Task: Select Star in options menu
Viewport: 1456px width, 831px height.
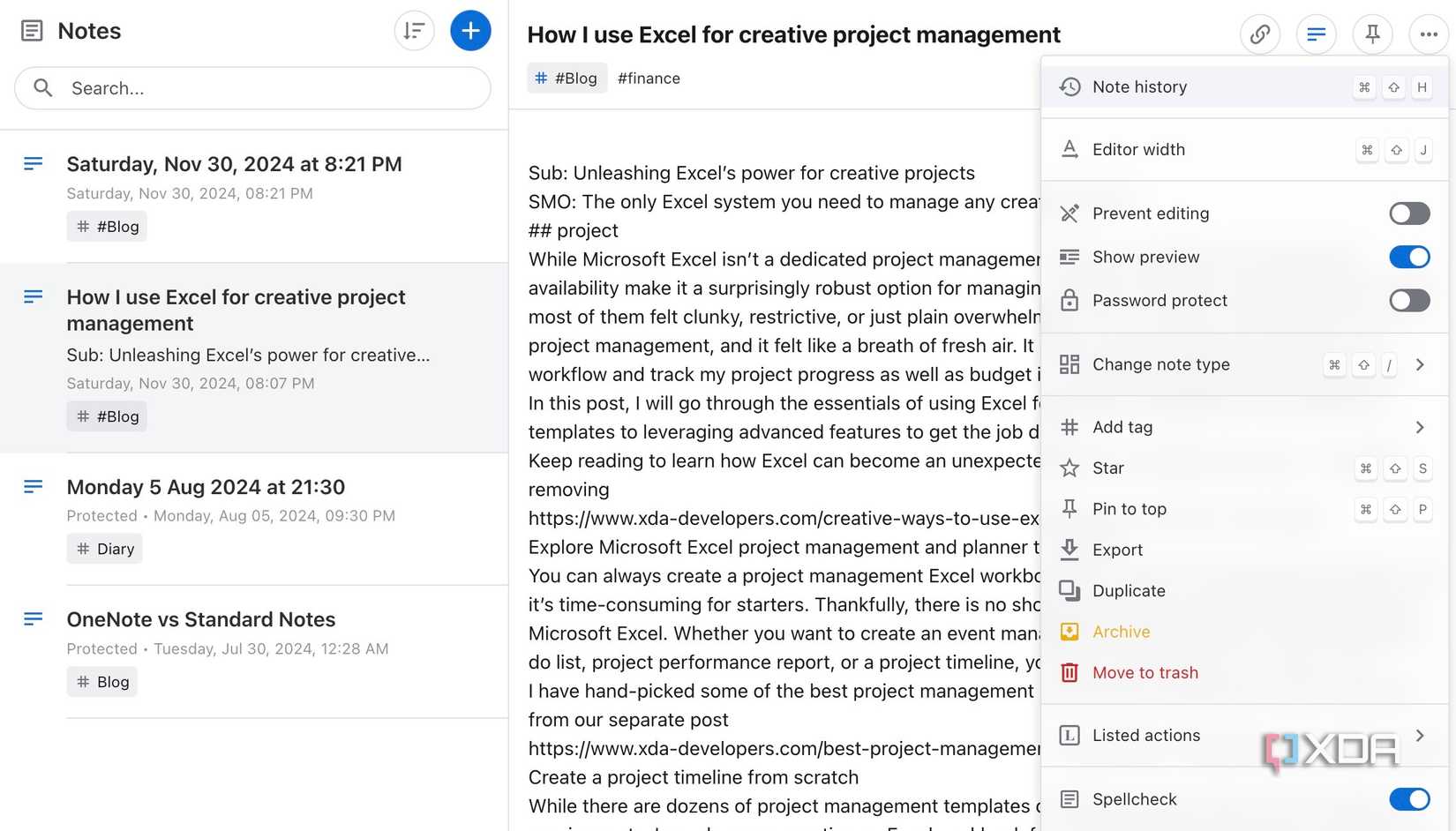Action: point(1245,468)
